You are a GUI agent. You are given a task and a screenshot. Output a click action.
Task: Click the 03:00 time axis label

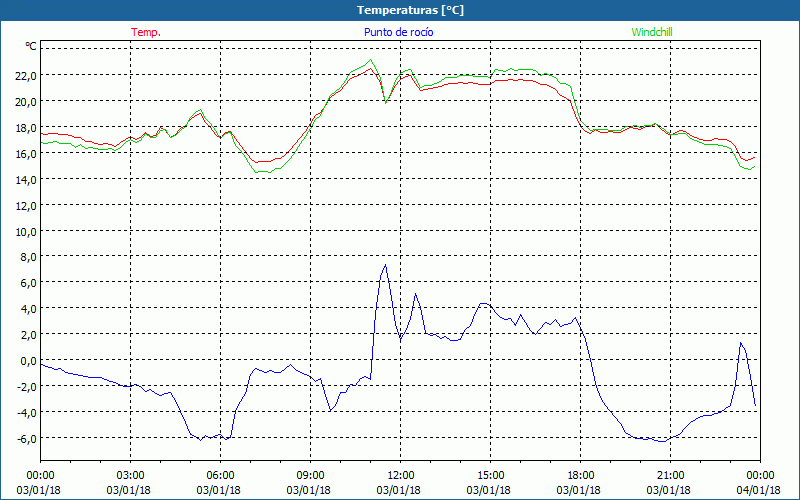[x=130, y=476]
